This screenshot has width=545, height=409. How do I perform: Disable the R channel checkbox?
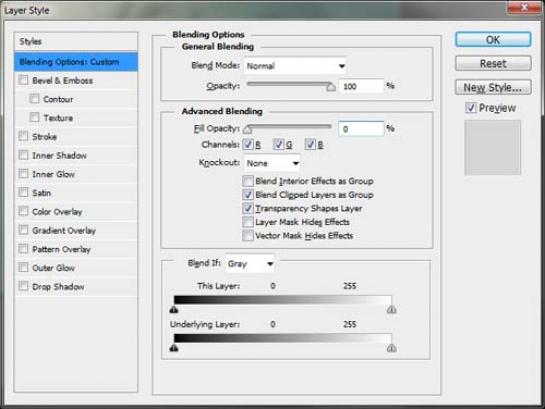click(248, 144)
